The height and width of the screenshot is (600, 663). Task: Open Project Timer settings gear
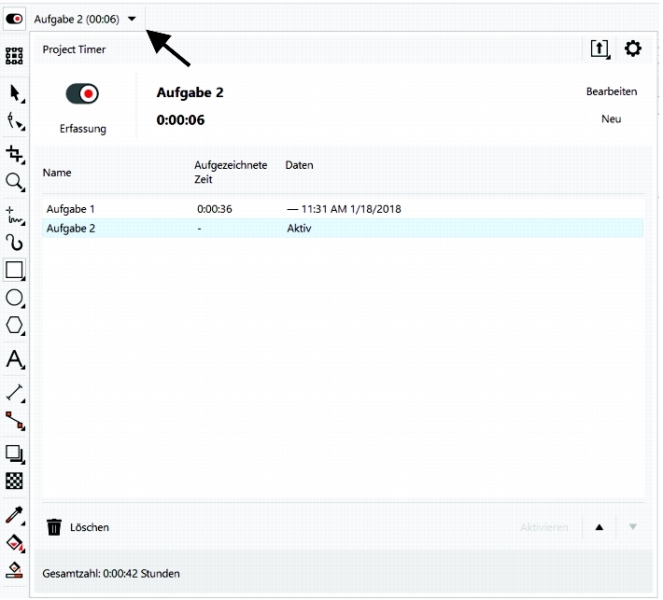click(632, 49)
